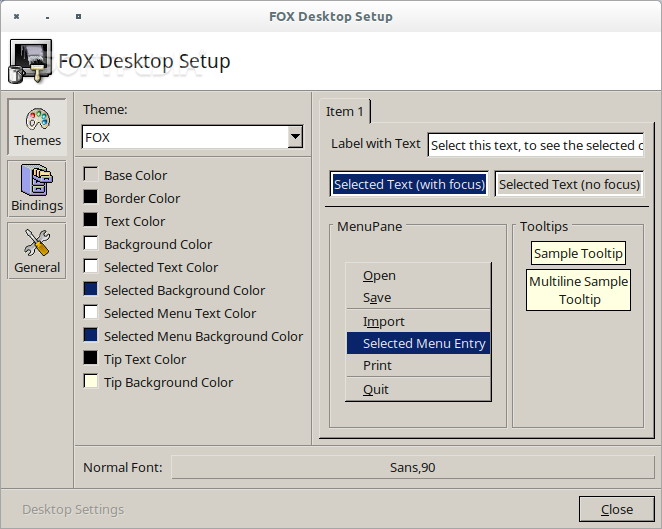Click the 'Selected Text Color' label text
The height and width of the screenshot is (529, 662).
tap(161, 267)
